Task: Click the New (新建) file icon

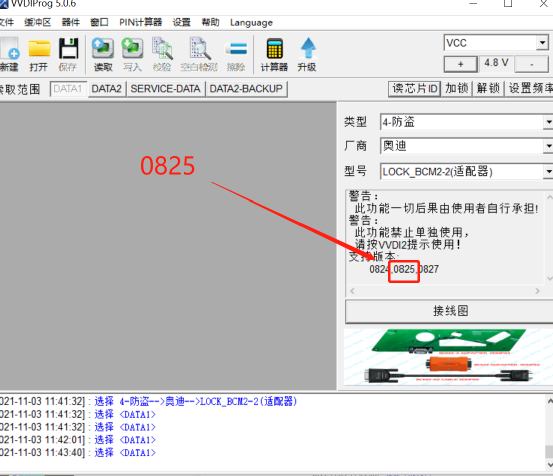Action: [x=9, y=54]
